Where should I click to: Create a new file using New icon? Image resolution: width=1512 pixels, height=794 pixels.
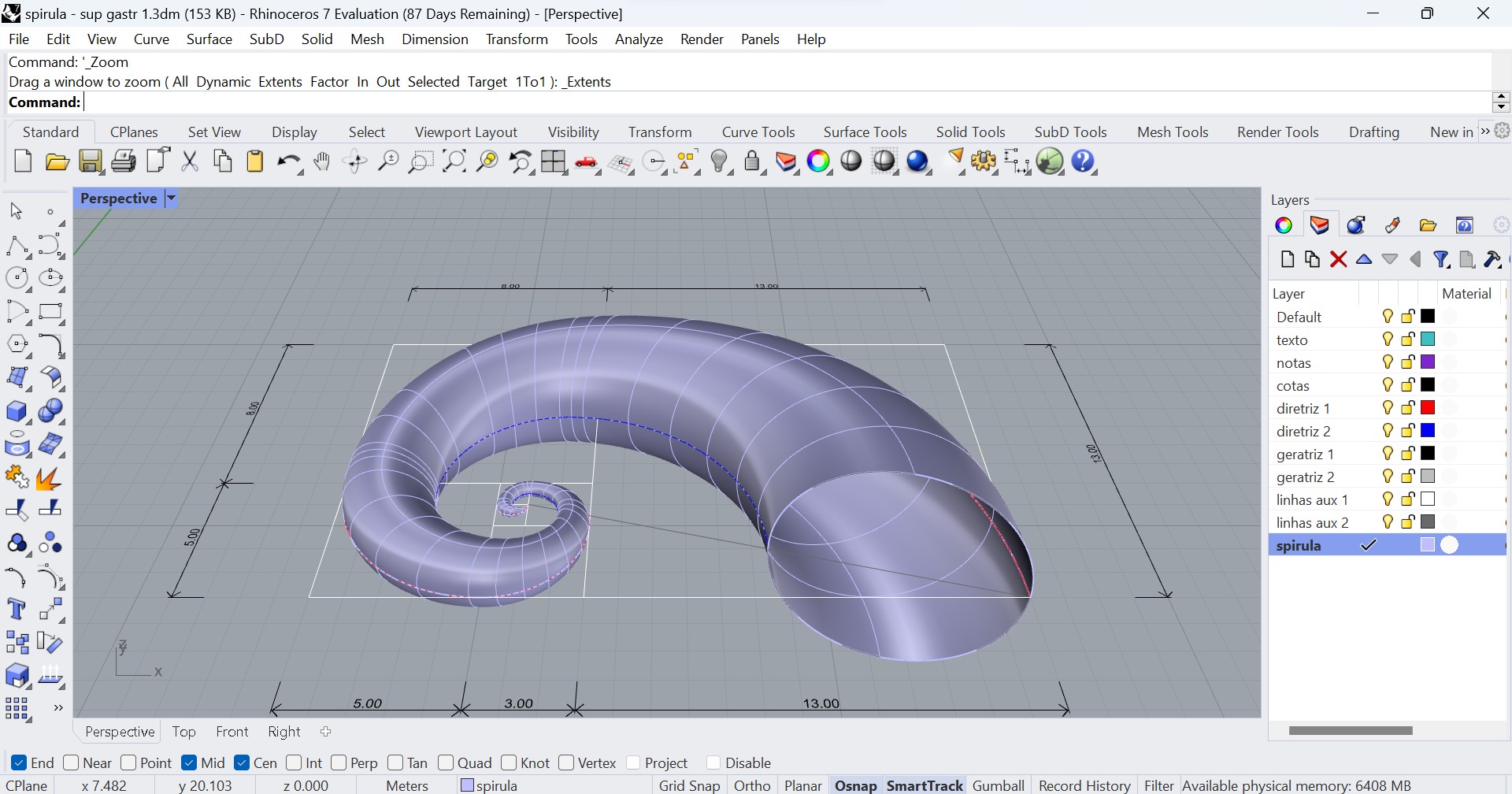(x=23, y=161)
